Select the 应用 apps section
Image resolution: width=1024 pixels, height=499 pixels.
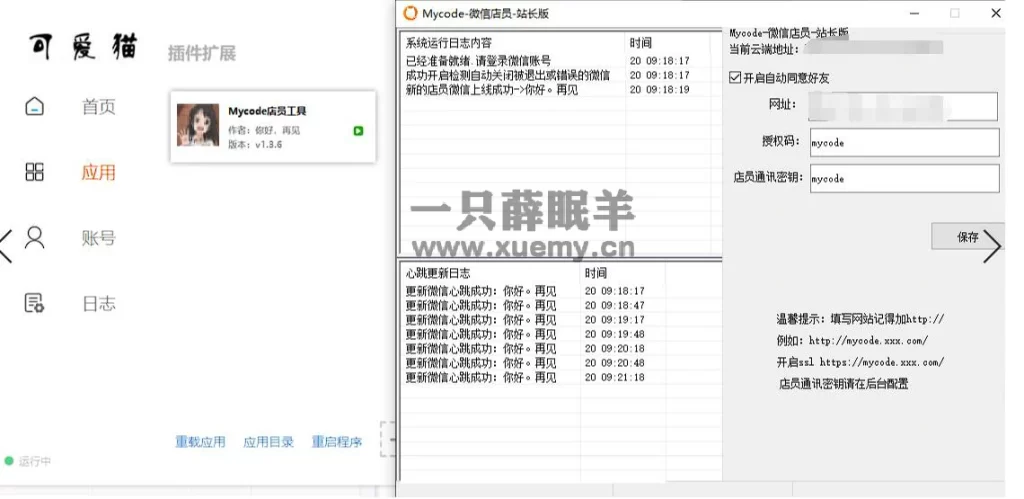tap(99, 172)
